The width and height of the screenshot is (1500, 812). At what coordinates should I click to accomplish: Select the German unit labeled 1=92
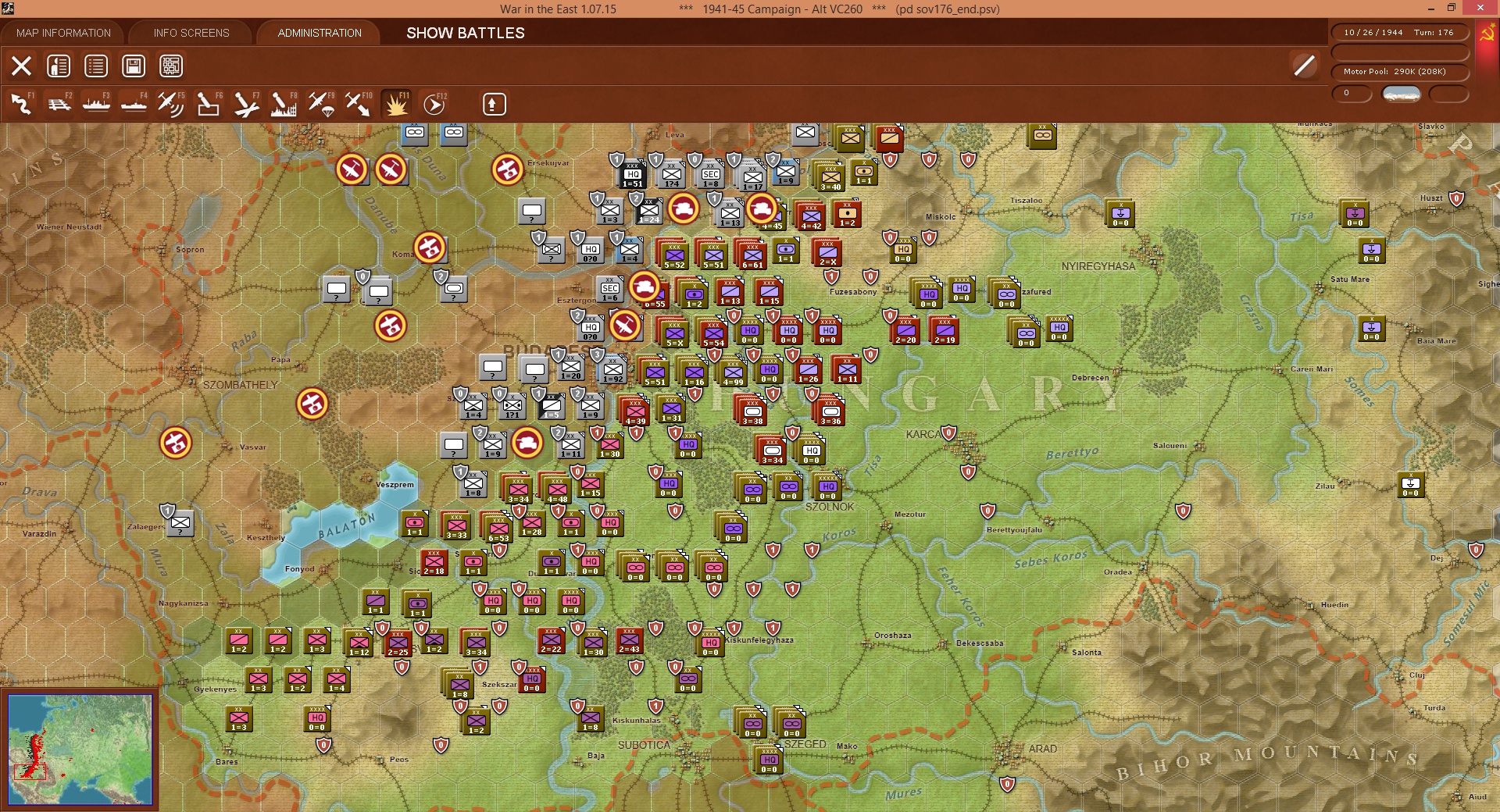click(x=613, y=370)
